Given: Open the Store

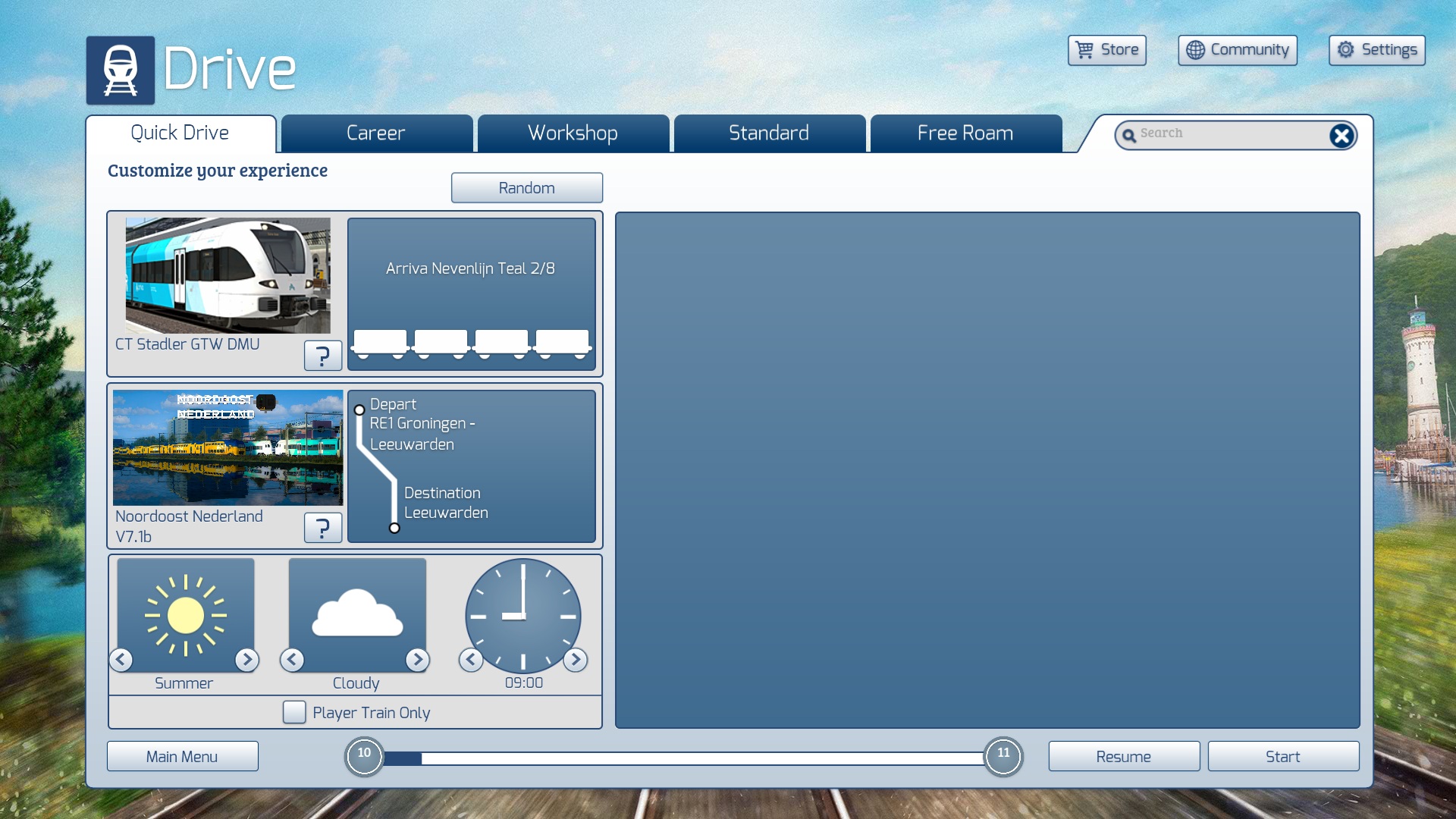Looking at the screenshot, I should (x=1107, y=50).
